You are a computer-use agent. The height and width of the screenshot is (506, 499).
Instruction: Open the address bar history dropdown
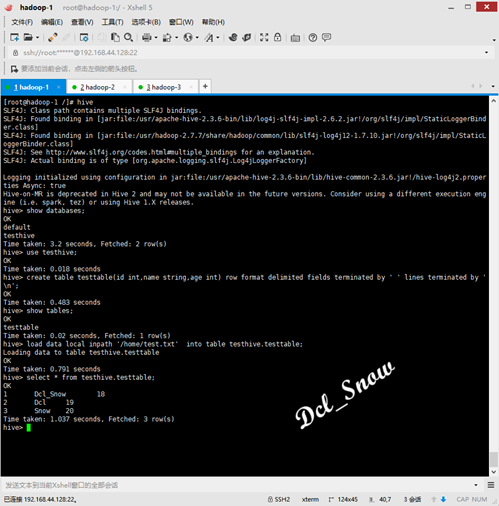coord(486,52)
